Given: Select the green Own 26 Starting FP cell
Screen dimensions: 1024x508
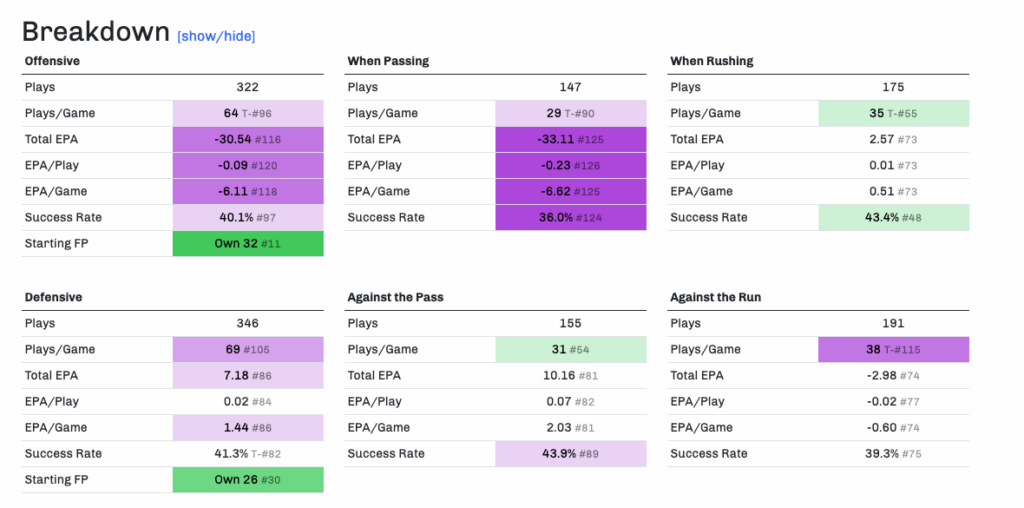Looking at the screenshot, I should (248, 479).
